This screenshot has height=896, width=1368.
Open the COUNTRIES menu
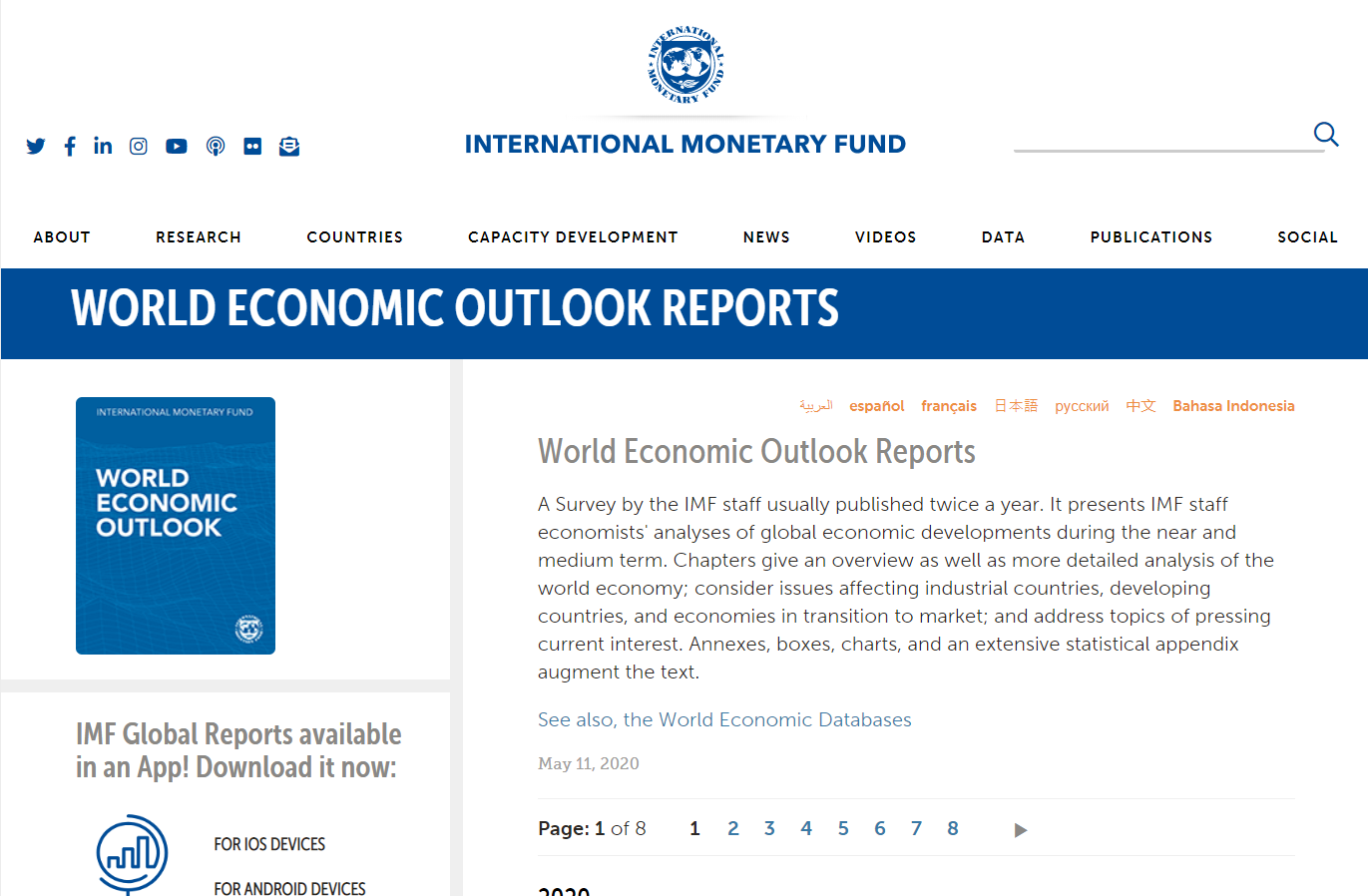(355, 237)
